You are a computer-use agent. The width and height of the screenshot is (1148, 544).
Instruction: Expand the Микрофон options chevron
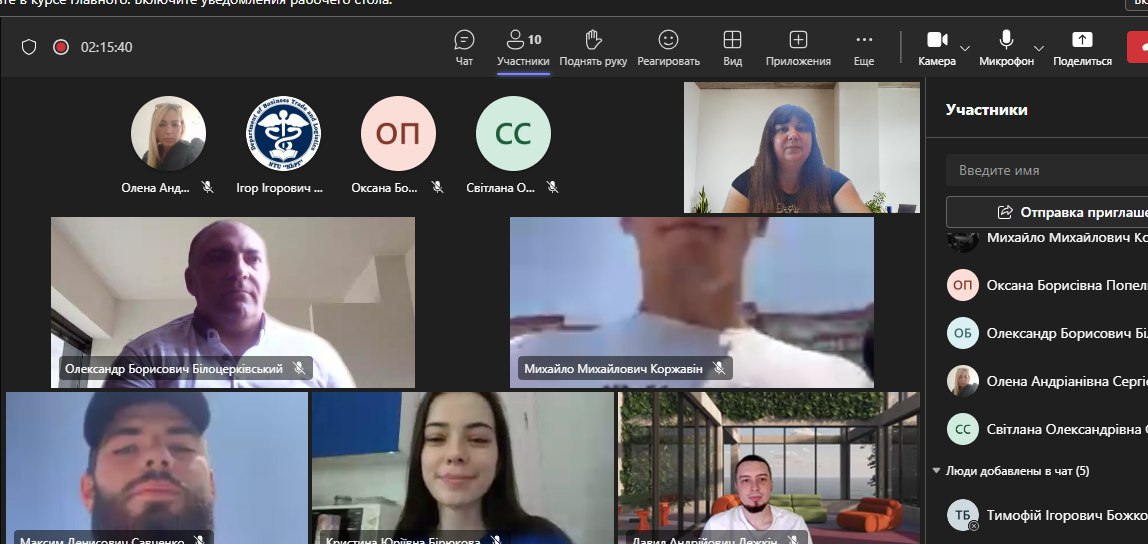click(1039, 48)
